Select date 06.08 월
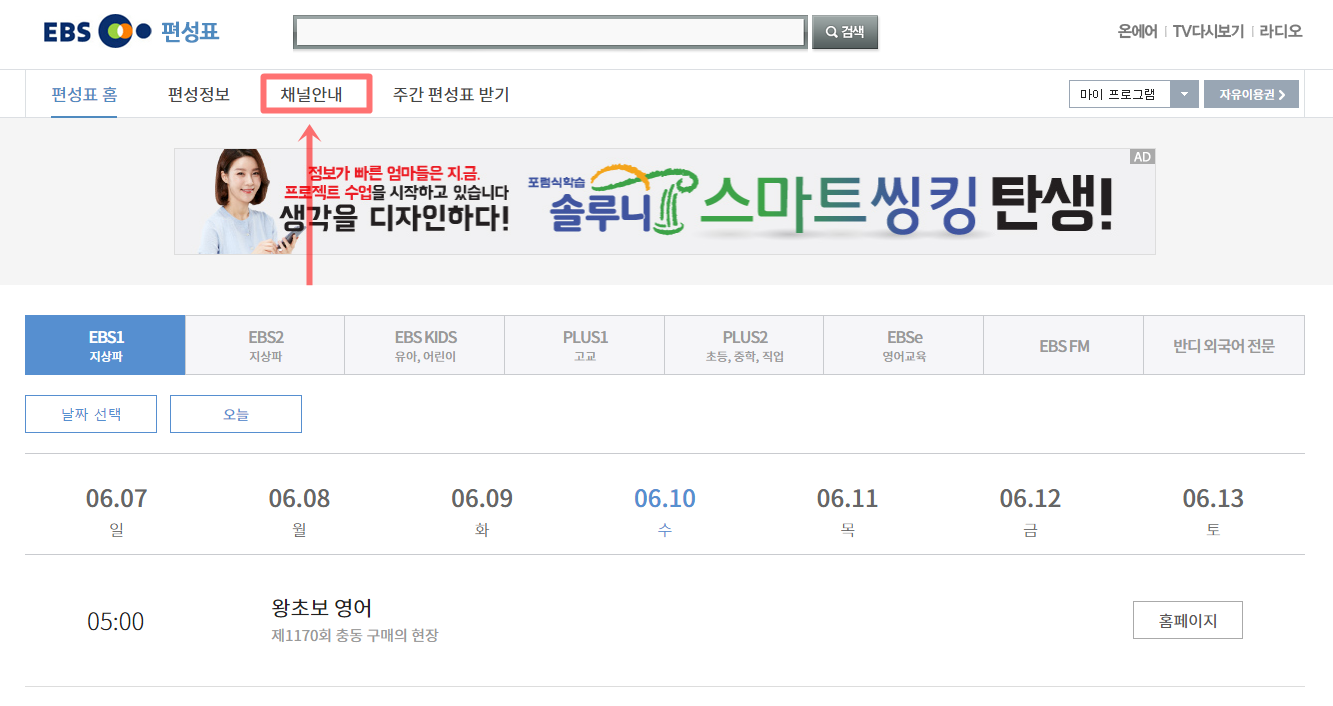The width and height of the screenshot is (1333, 706). 299,512
